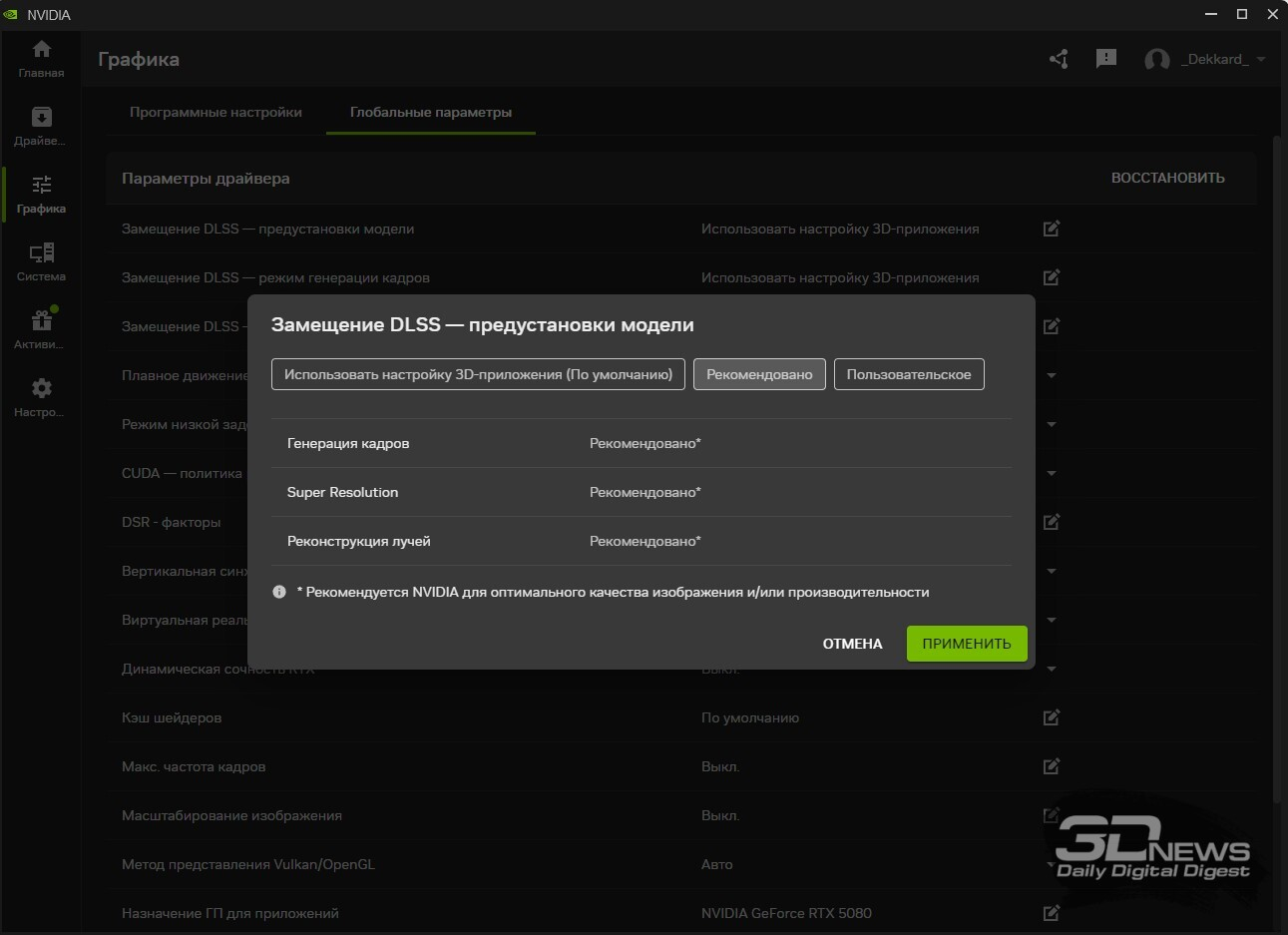The image size is (1288, 935).
Task: Close the NVIDIA app window
Action: pos(1273,14)
